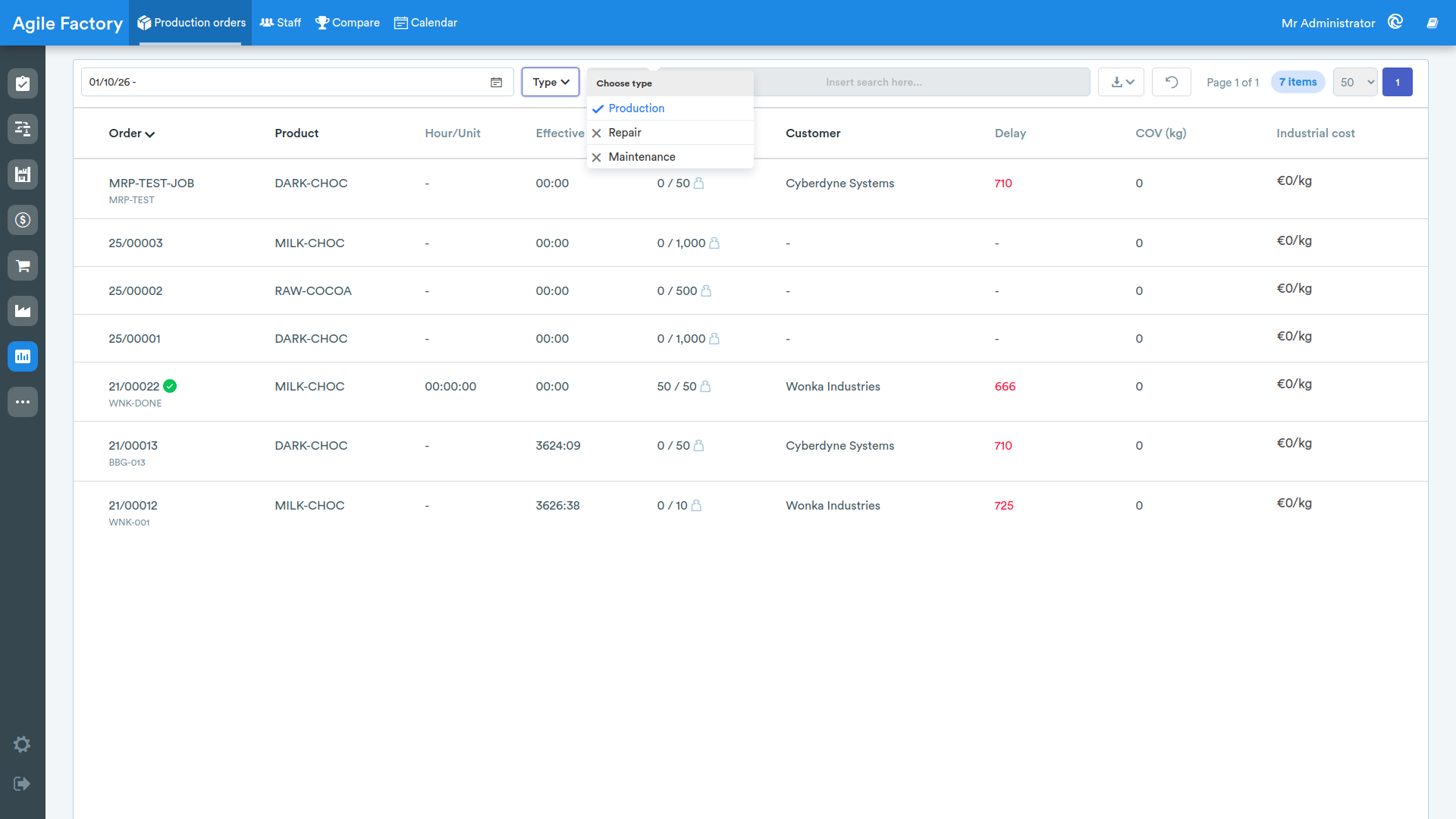Click the date range input field
This screenshot has width=1456, height=819.
[297, 82]
